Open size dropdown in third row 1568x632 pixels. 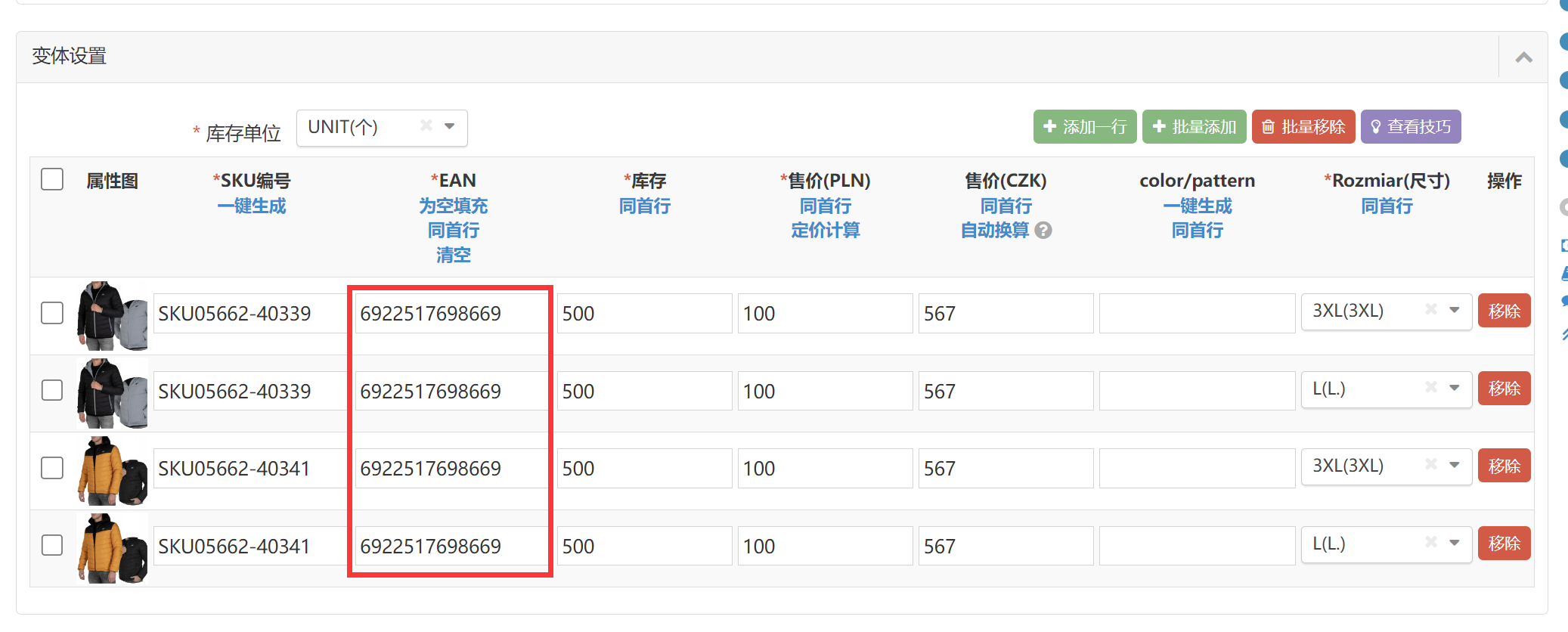click(x=1454, y=465)
